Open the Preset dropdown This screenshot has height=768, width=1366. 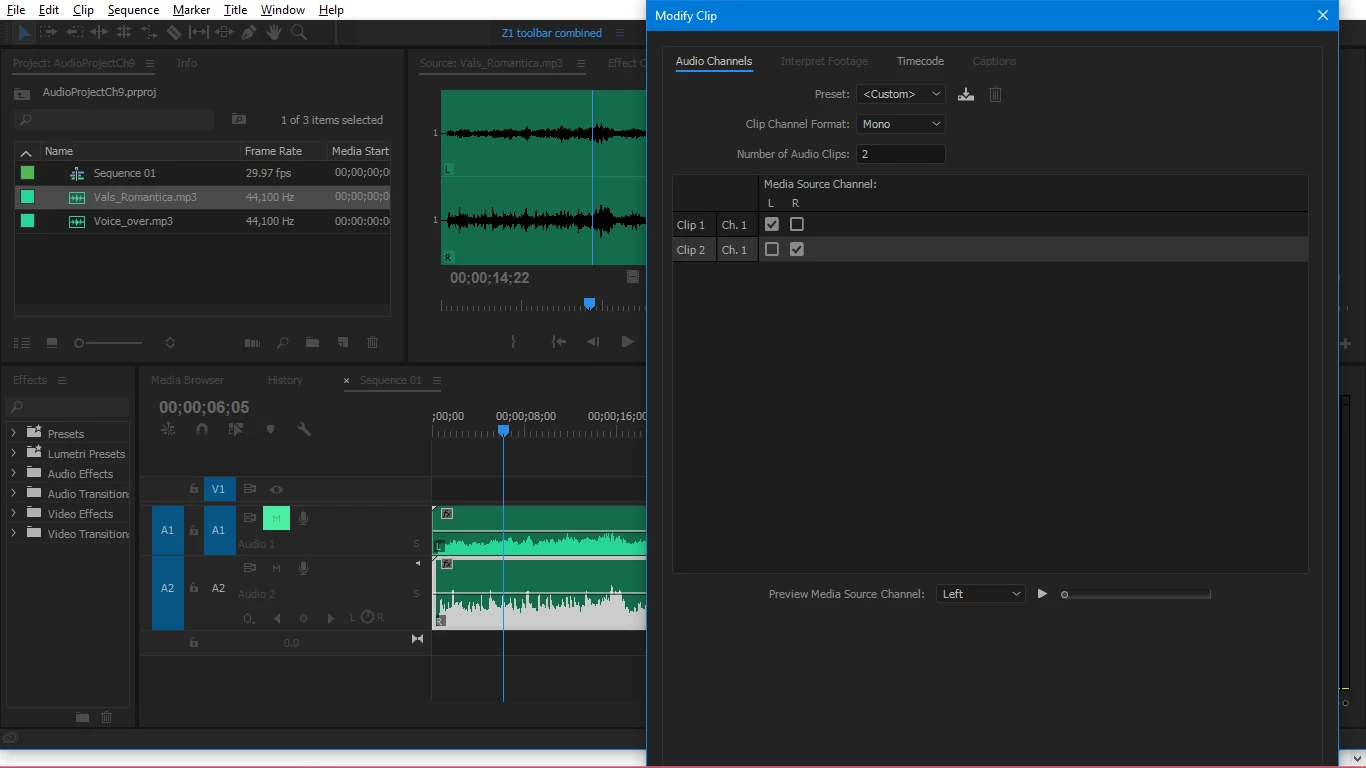click(901, 94)
